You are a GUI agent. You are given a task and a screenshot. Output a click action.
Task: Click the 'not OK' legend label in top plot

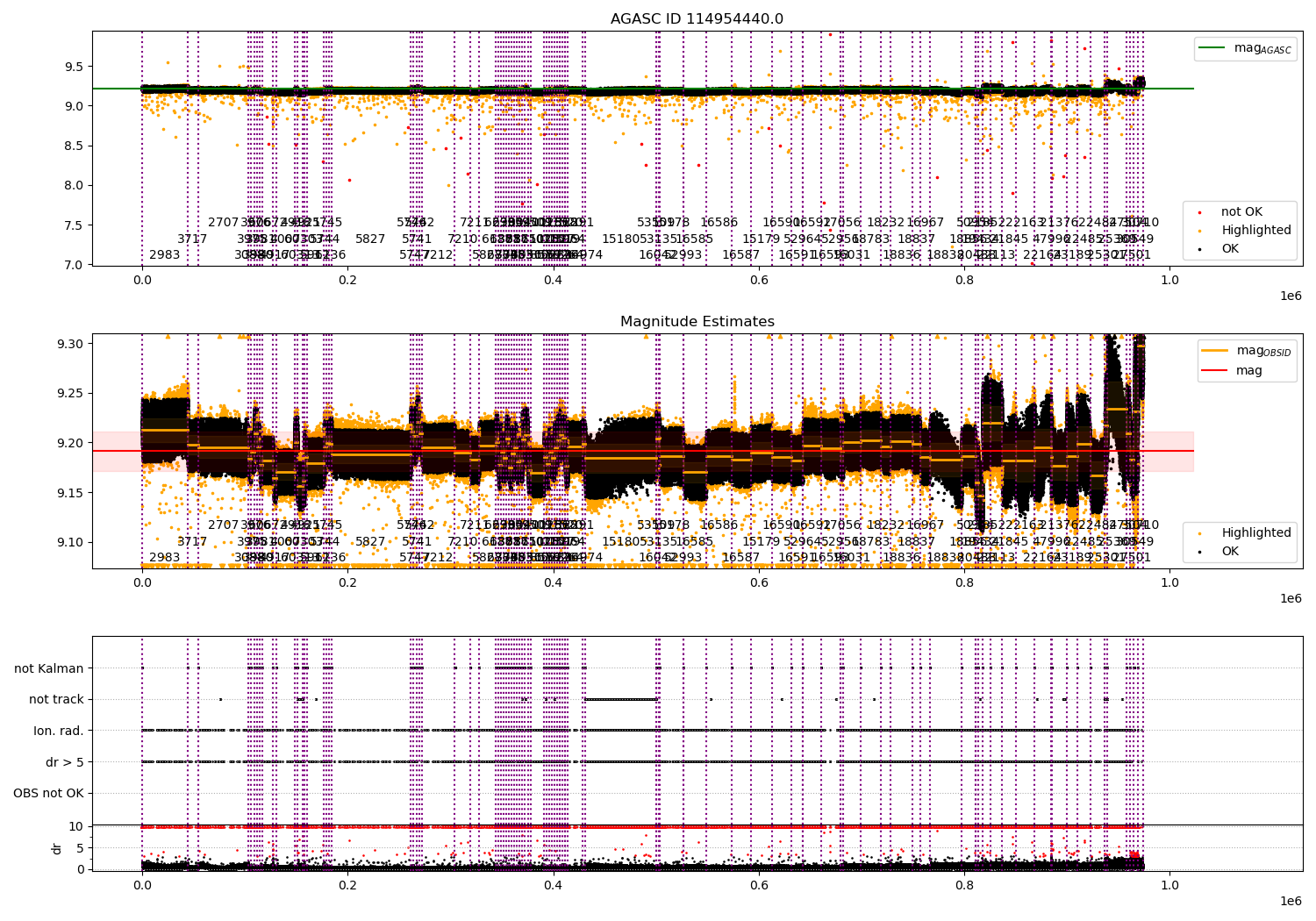point(1241,212)
